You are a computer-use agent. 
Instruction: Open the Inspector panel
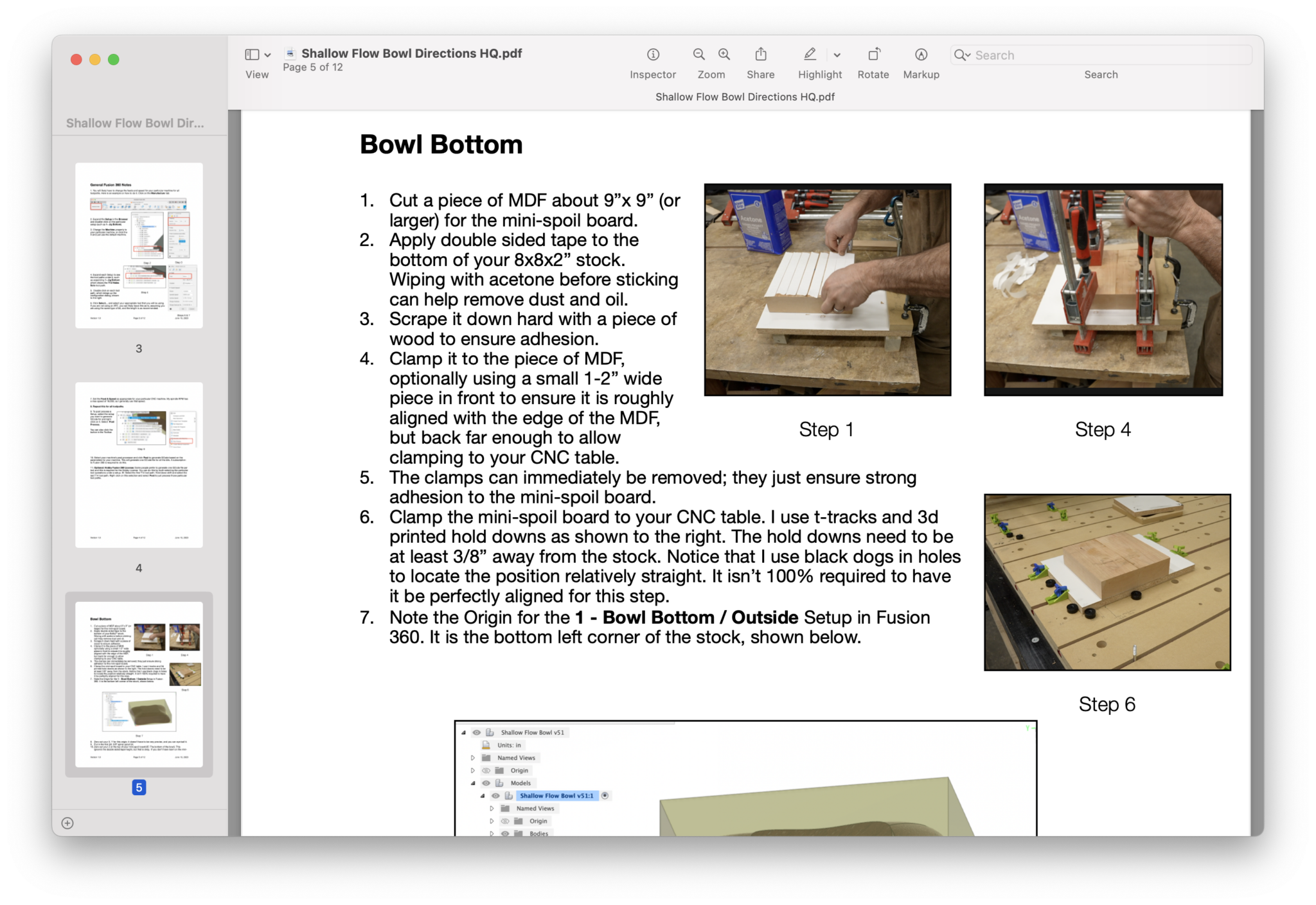point(653,54)
